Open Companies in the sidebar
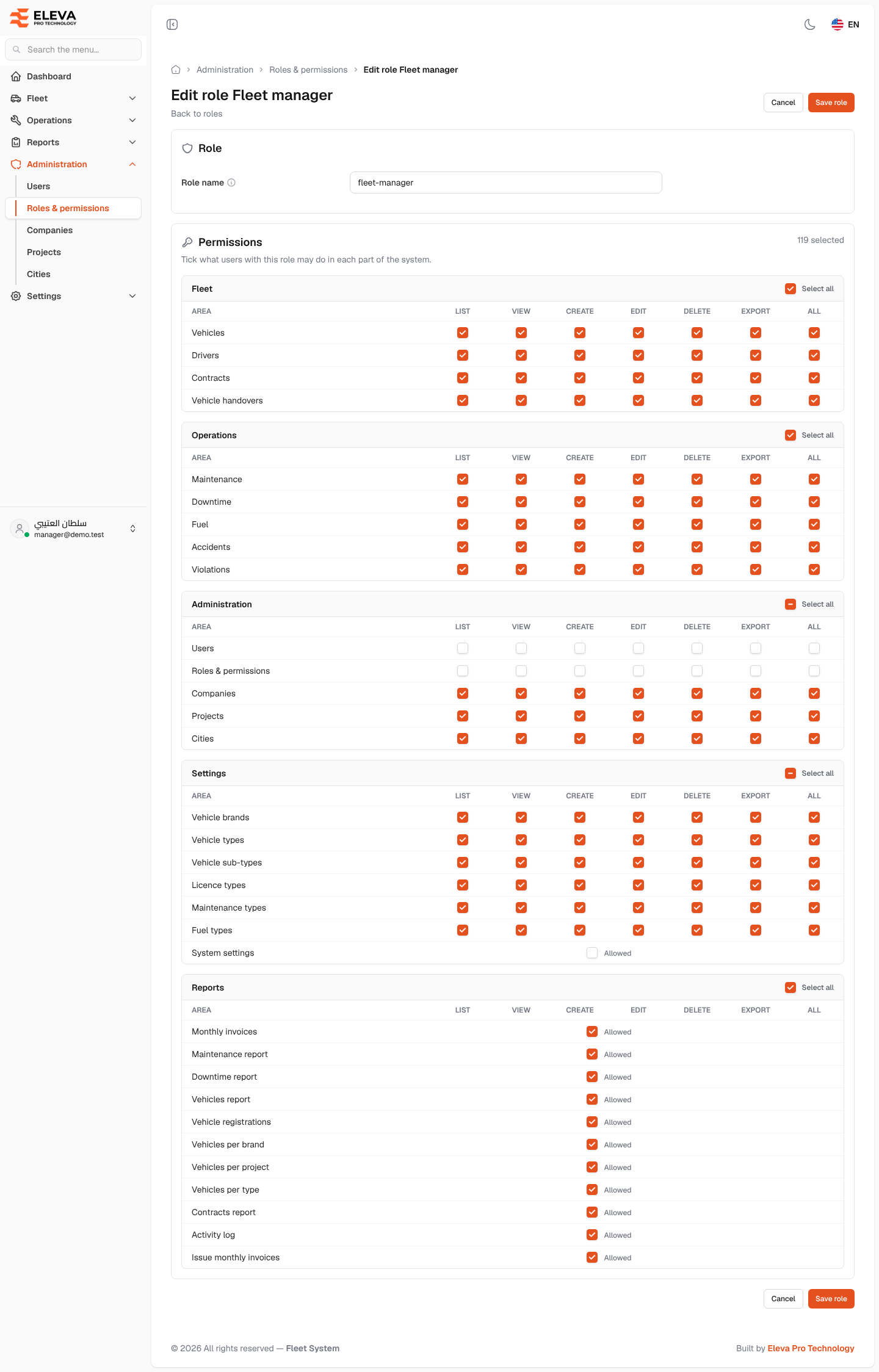879x1372 pixels. point(49,230)
